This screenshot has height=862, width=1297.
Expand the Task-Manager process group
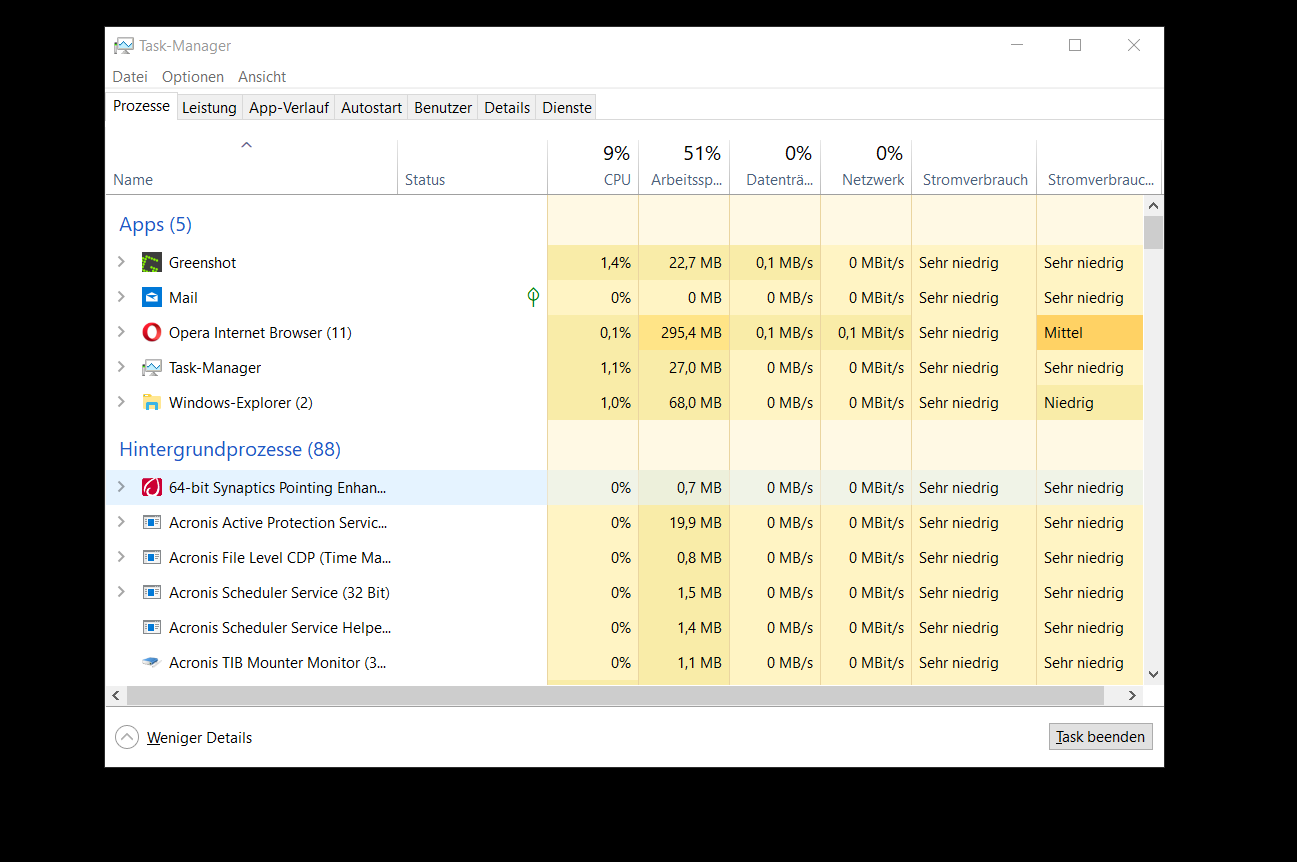pos(121,367)
